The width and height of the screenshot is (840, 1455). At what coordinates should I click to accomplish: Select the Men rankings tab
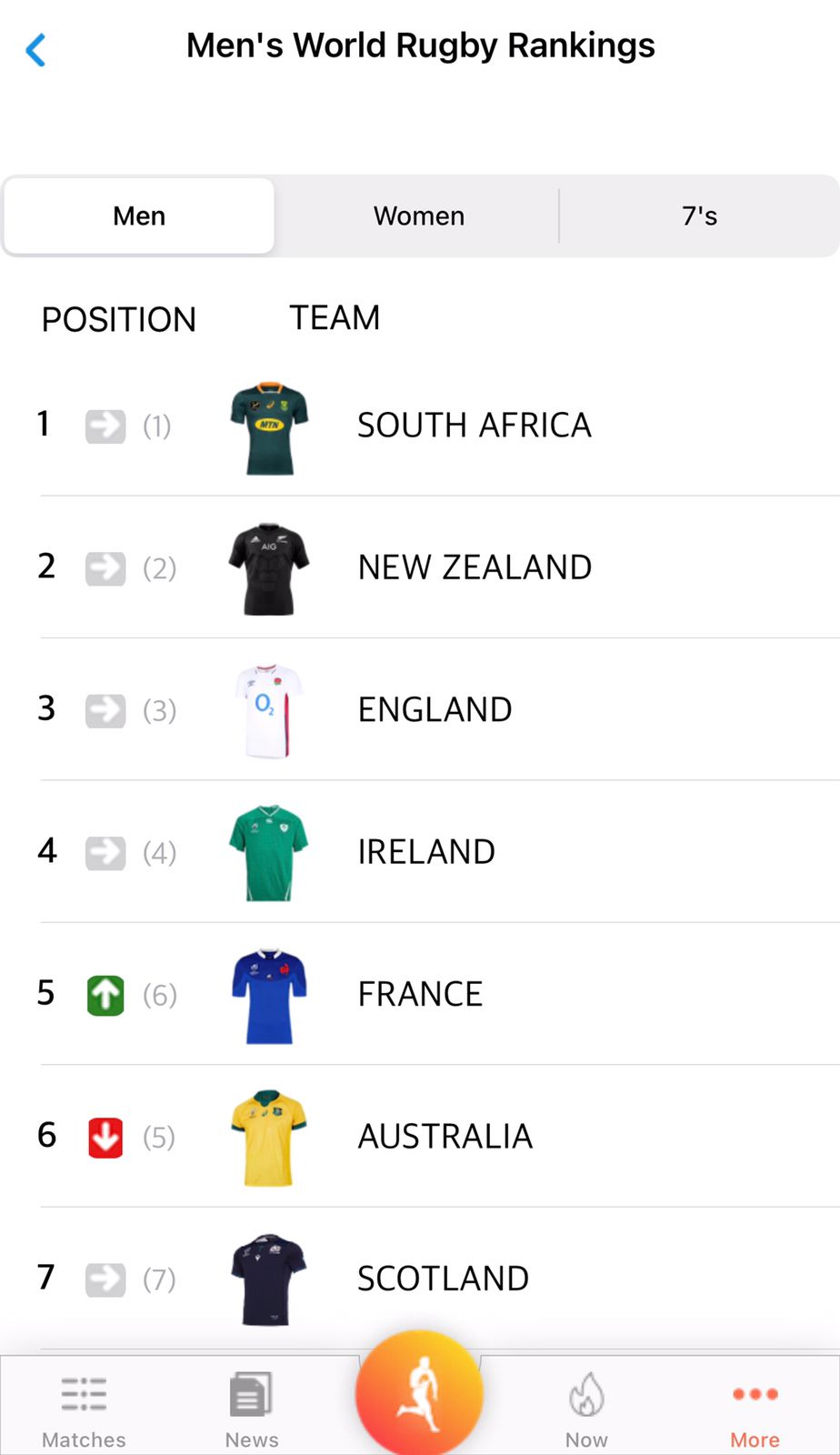click(139, 216)
